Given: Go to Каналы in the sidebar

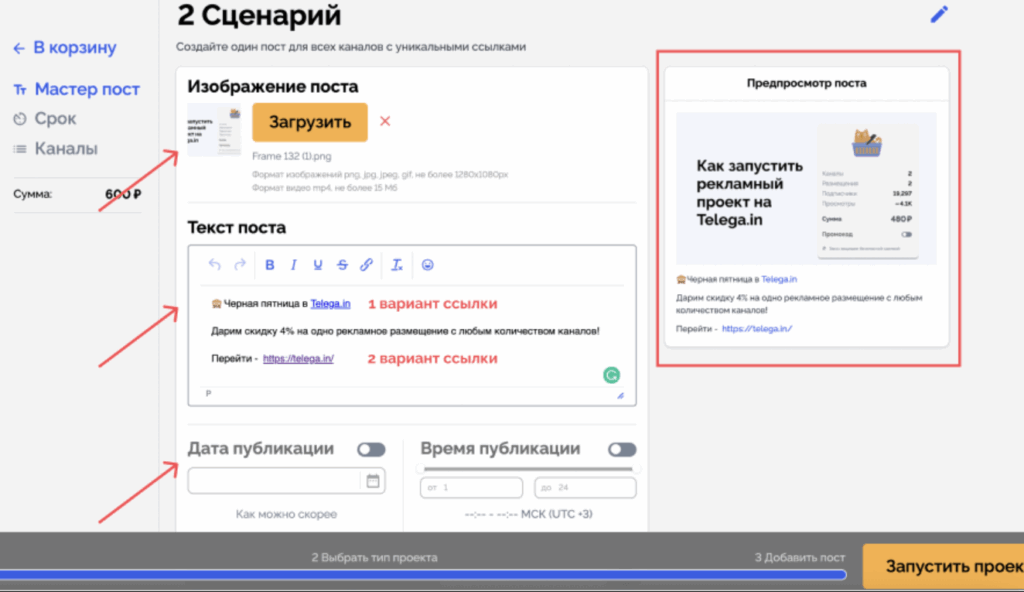Looking at the screenshot, I should [65, 149].
